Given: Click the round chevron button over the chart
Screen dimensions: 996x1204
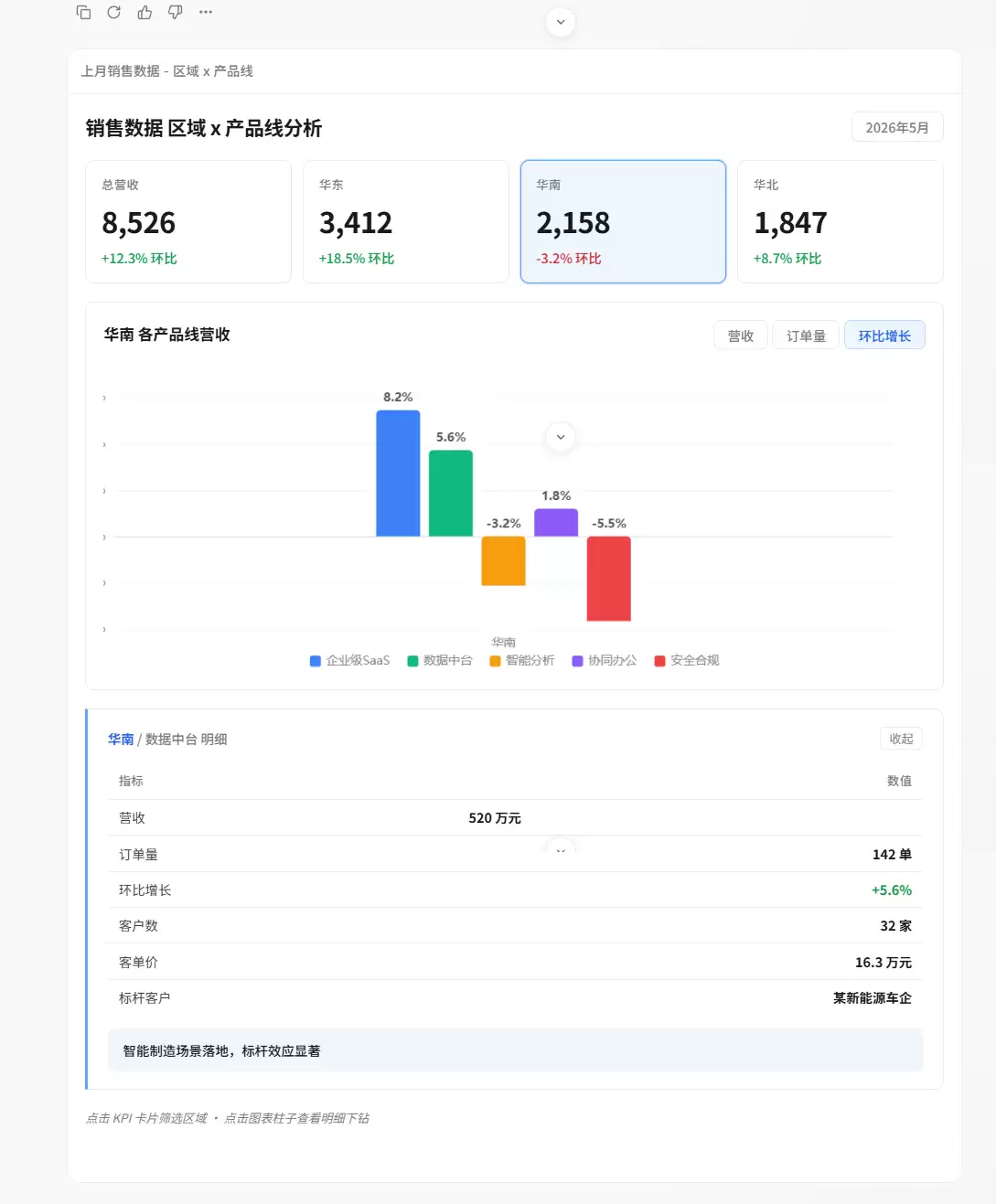Looking at the screenshot, I should 561,437.
